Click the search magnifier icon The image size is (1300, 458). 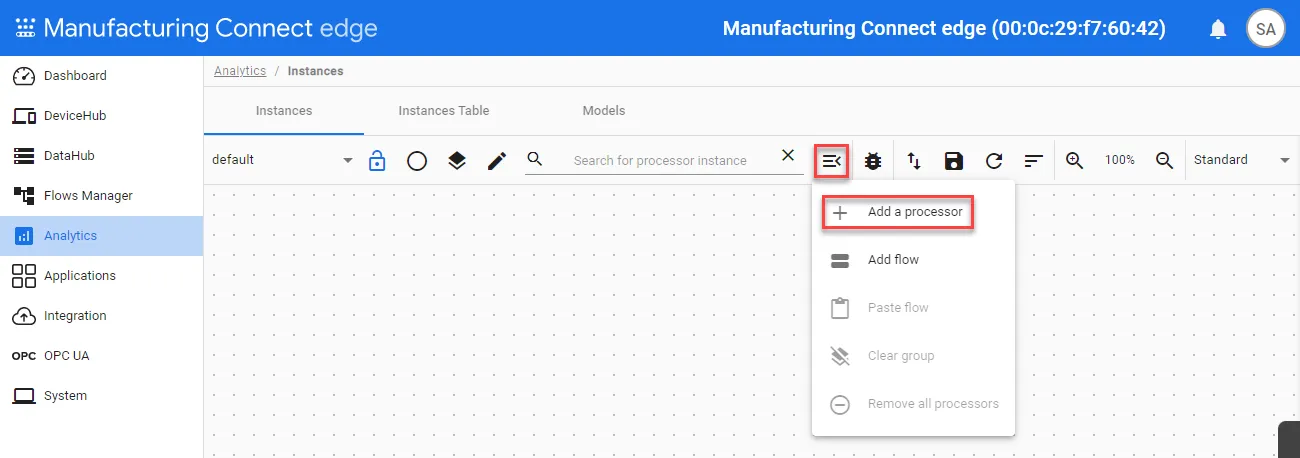[535, 159]
